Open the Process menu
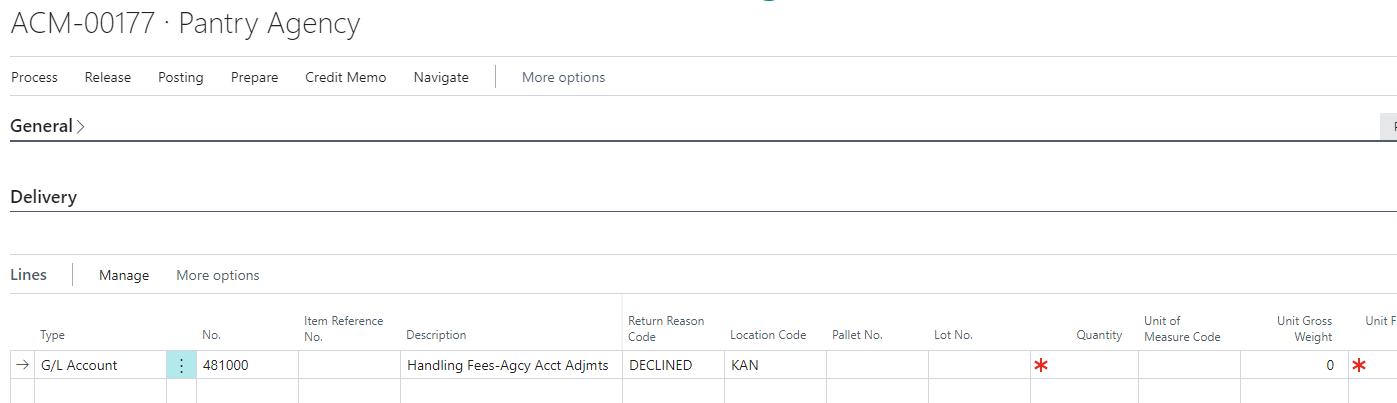1397x403 pixels. click(x=35, y=77)
